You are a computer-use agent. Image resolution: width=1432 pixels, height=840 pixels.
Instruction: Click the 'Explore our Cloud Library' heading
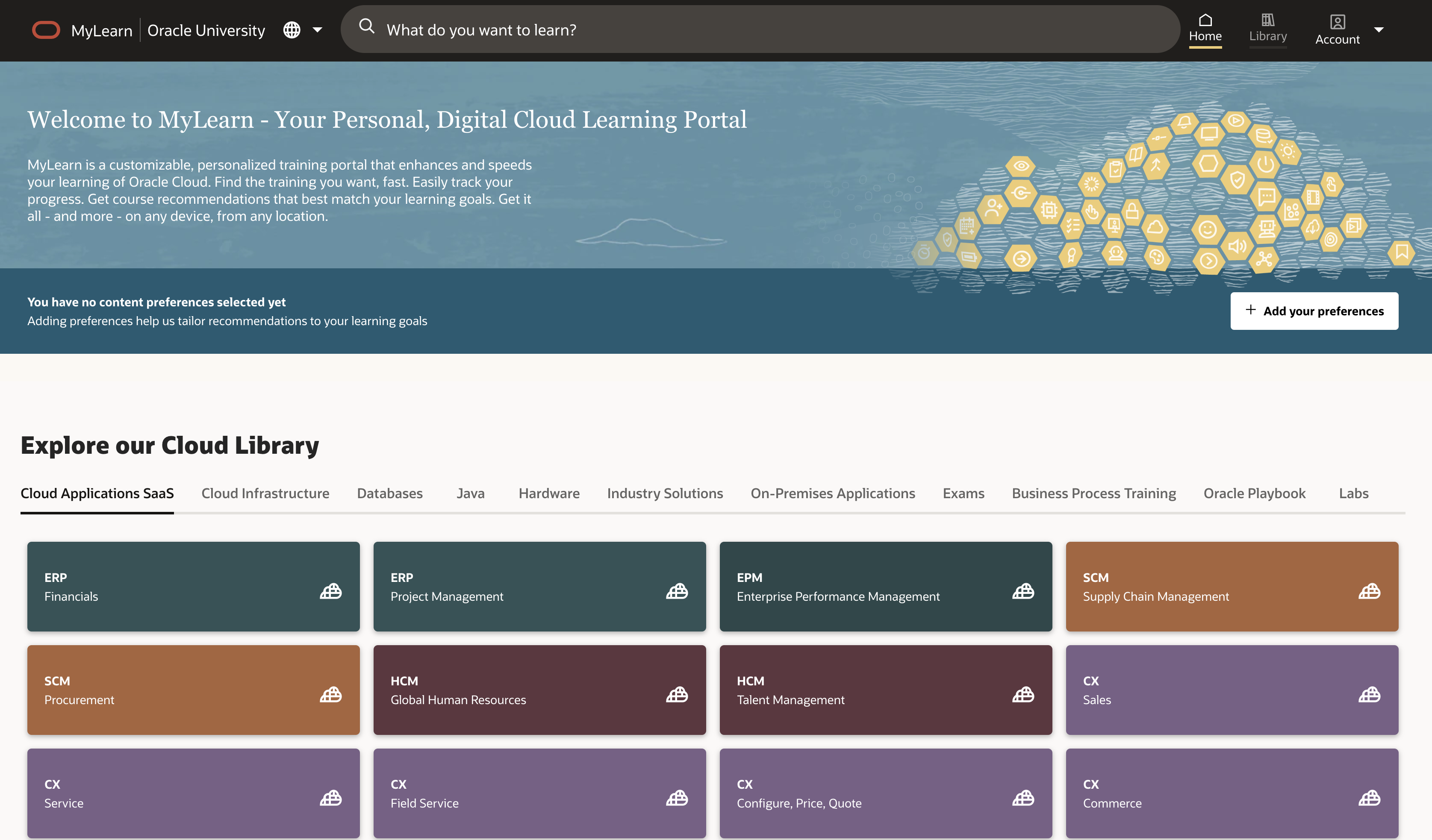[x=170, y=445]
